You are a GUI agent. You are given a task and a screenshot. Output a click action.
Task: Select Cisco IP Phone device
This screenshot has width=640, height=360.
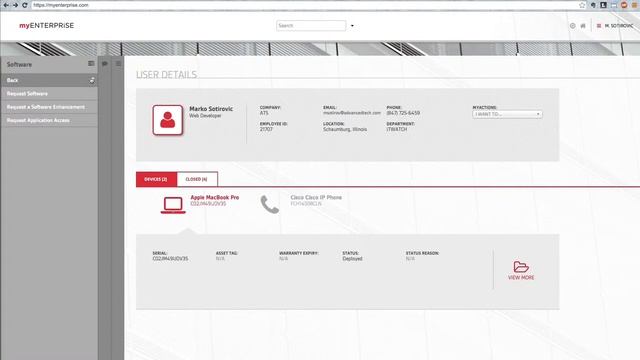316,198
